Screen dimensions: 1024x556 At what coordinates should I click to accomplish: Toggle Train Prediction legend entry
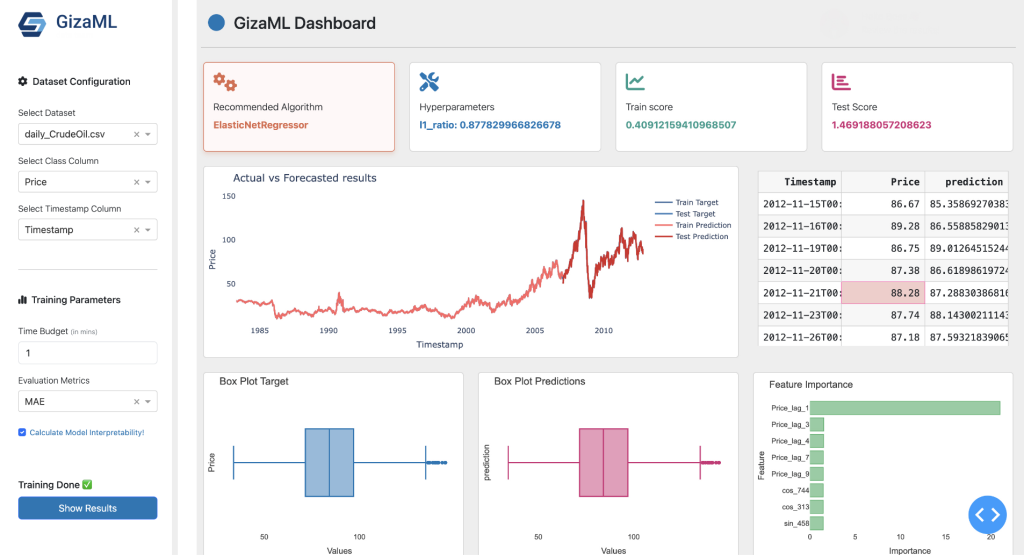click(x=693, y=225)
